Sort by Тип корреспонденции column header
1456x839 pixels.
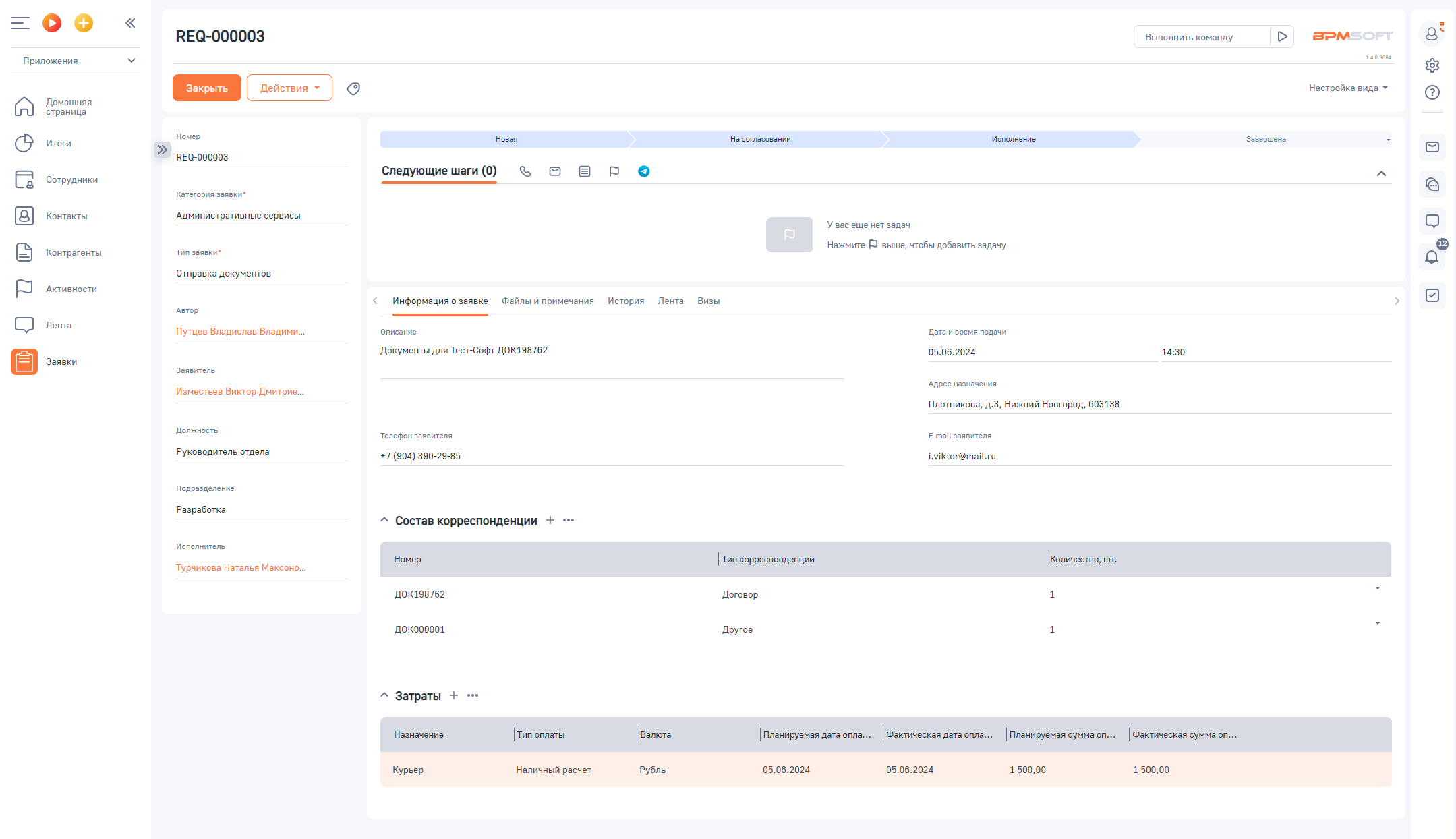point(768,559)
